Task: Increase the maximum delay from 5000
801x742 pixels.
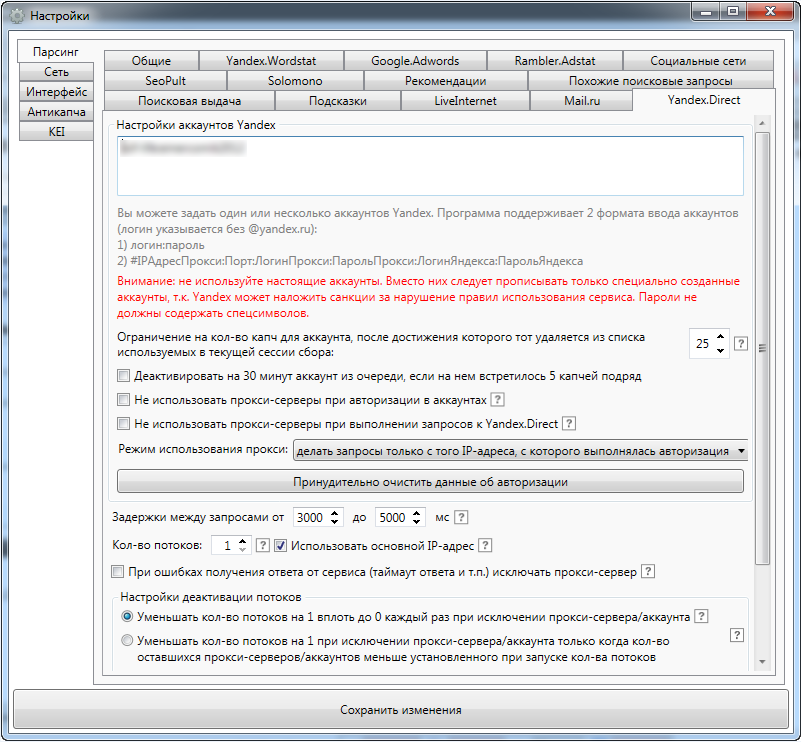Action: pos(417,513)
